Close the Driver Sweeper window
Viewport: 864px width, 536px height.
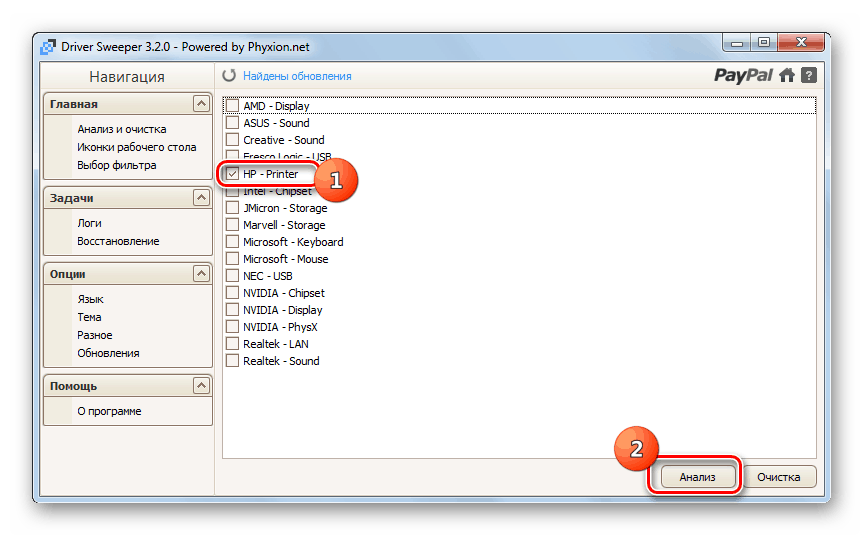(x=799, y=42)
